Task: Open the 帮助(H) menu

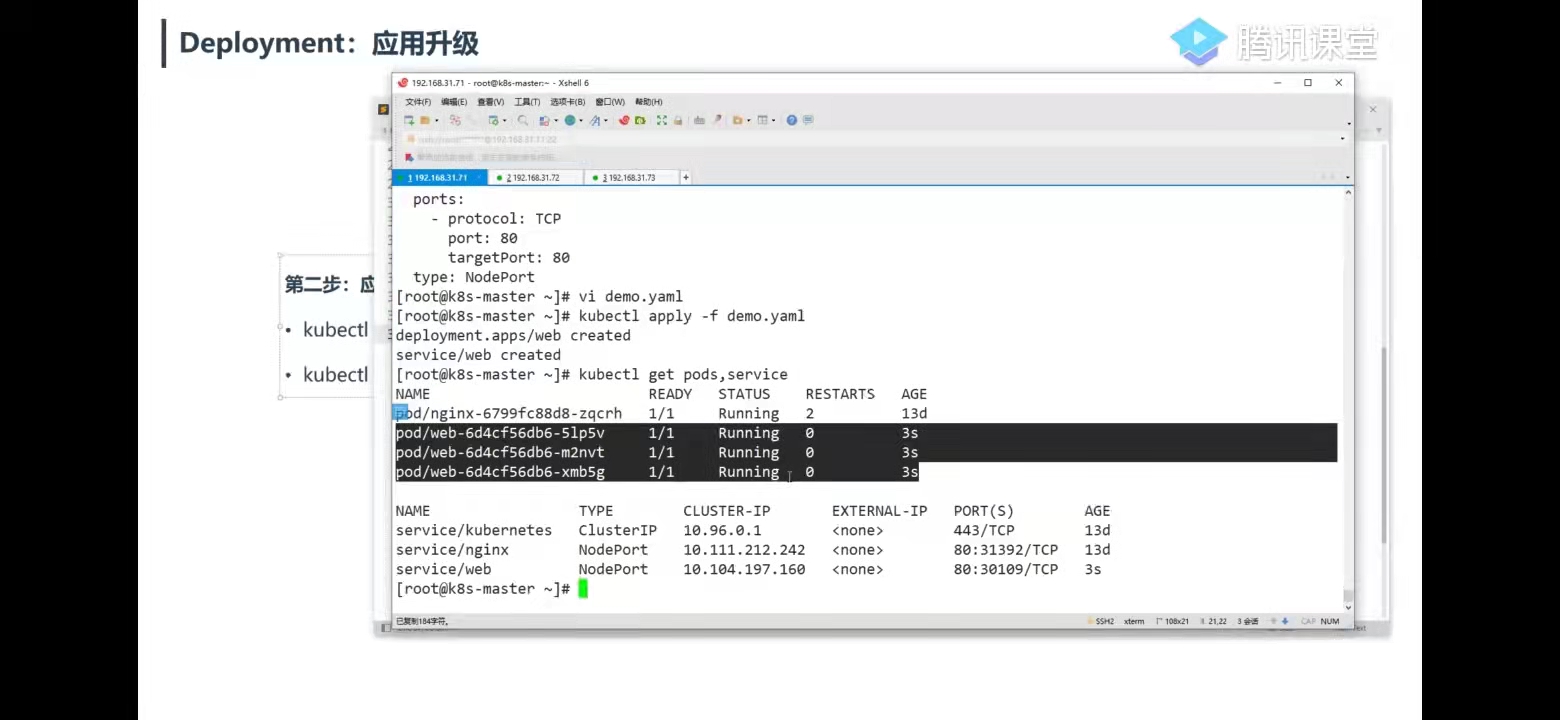Action: click(x=649, y=102)
